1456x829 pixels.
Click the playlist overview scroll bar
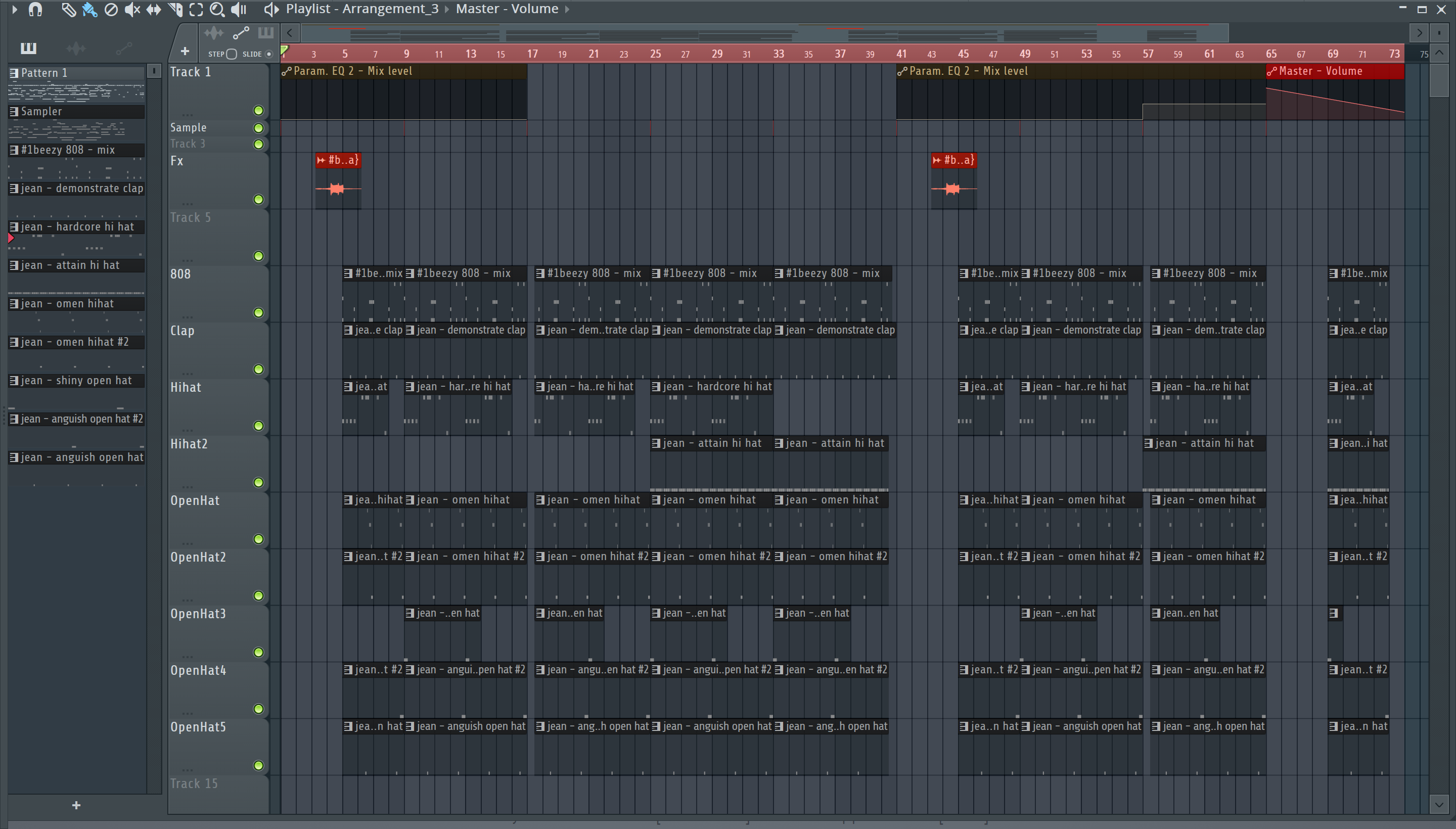point(765,33)
